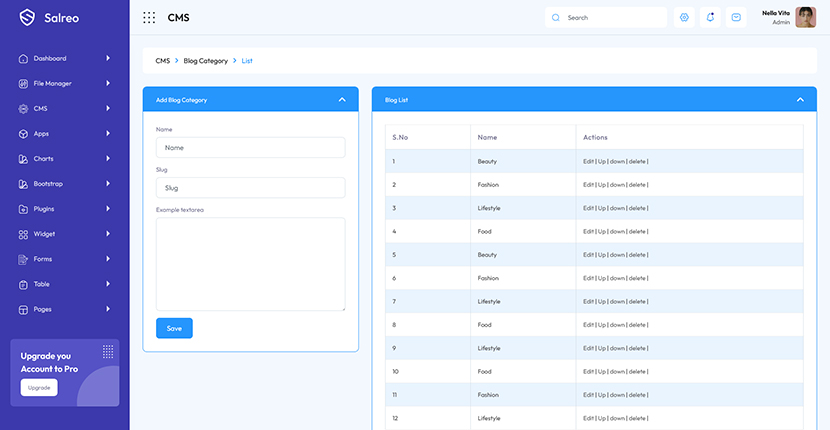Screen dimensions: 830x430
Task: Collapse the Blog List panel
Action: tap(800, 100)
